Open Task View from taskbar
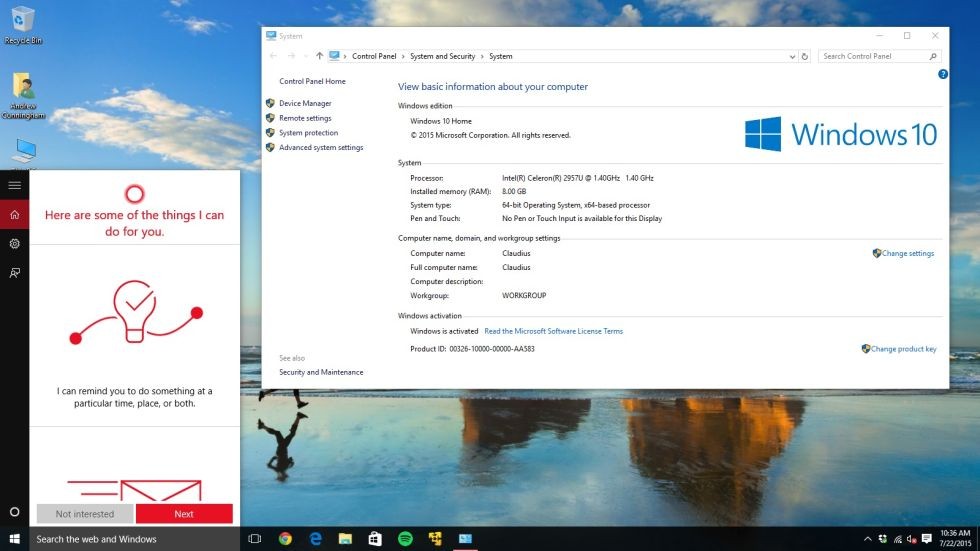Screen dimensions: 980x551 [254, 539]
